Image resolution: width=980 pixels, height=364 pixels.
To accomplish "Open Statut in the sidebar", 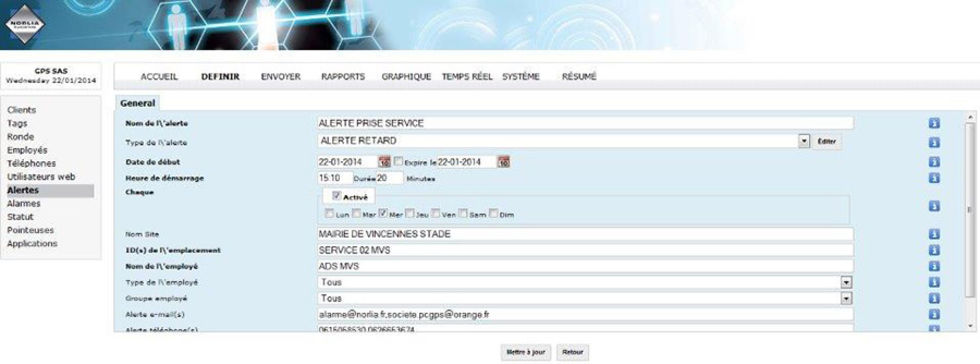I will [x=20, y=217].
